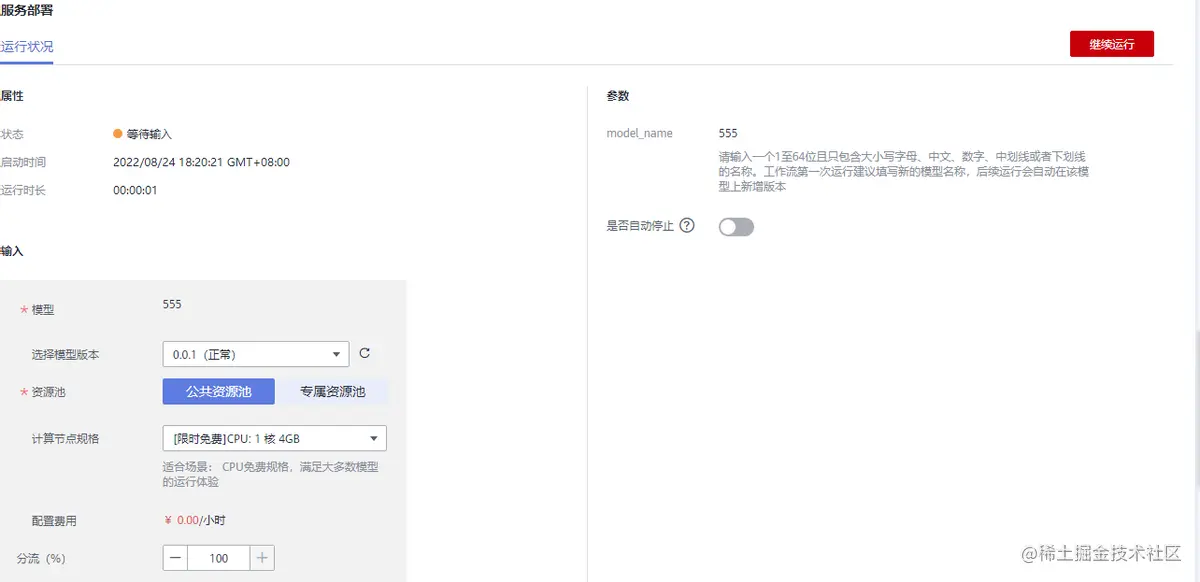Click the 选择模型版本 label
The image size is (1200, 582).
point(65,354)
